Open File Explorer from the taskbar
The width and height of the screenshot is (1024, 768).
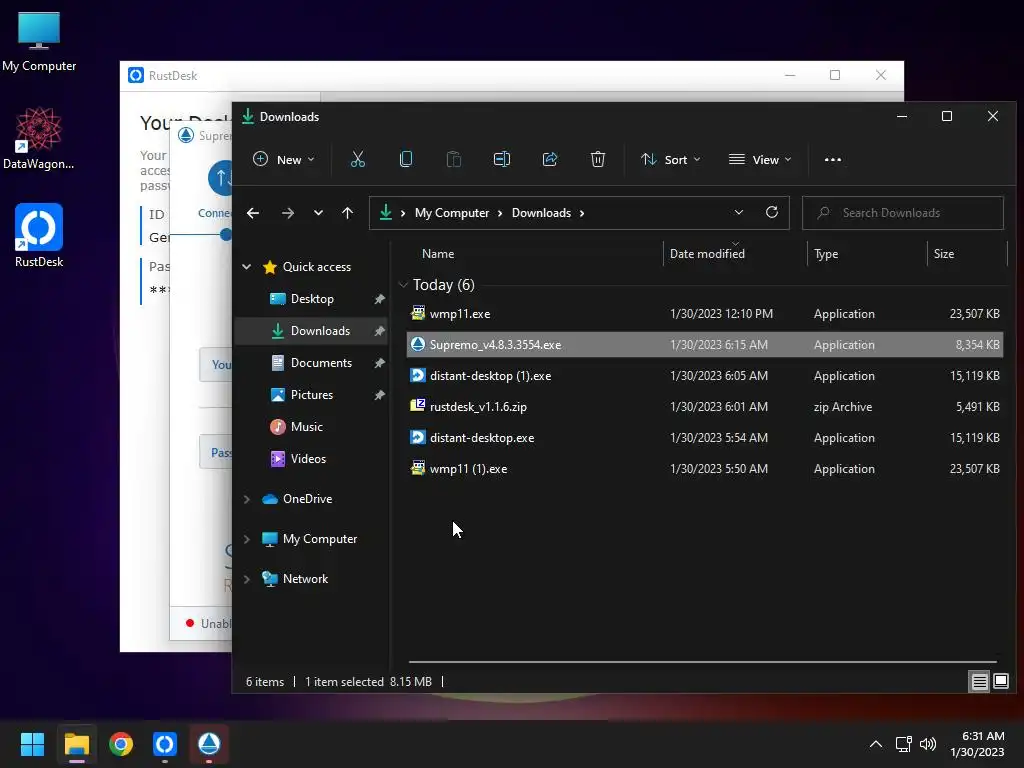point(76,744)
